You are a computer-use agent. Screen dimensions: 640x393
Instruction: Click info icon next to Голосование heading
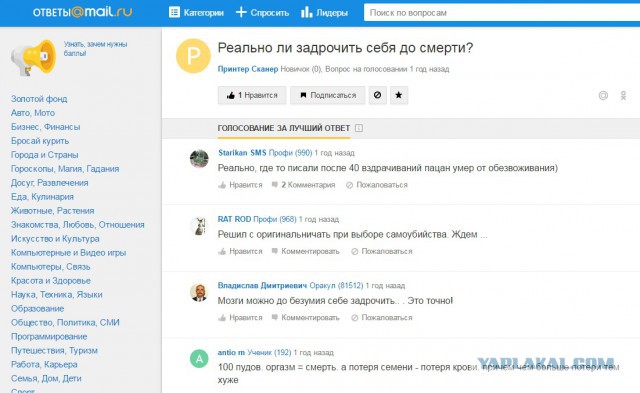point(359,128)
